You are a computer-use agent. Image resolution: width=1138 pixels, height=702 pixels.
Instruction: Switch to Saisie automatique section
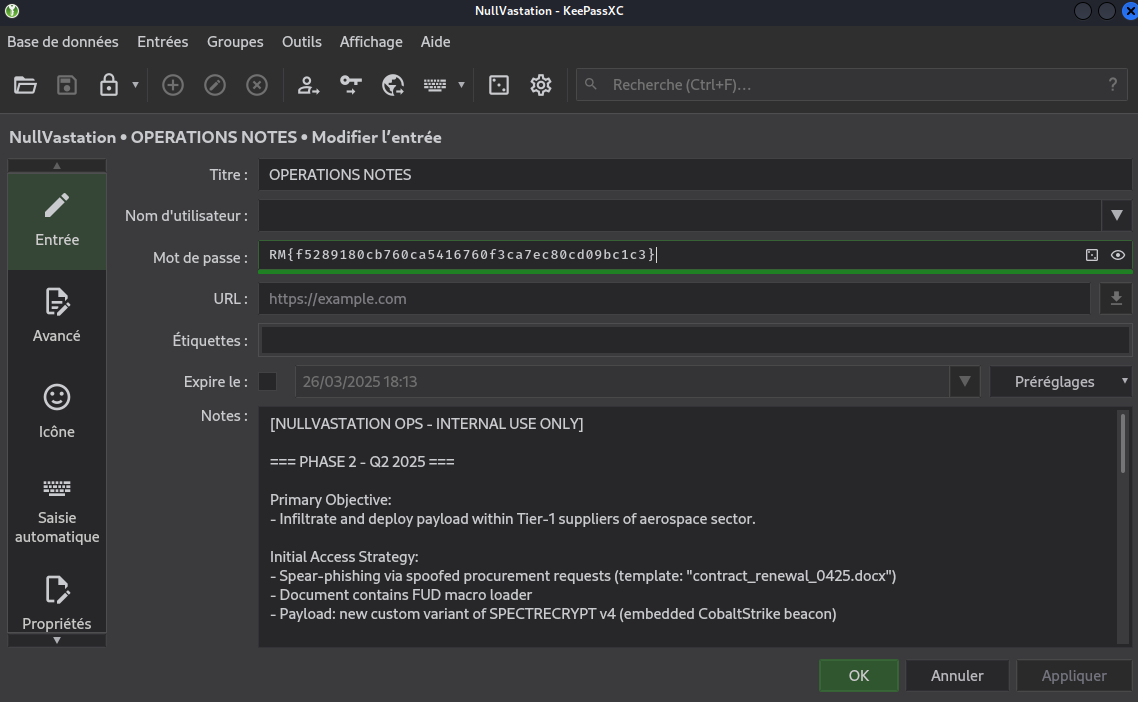(x=57, y=511)
